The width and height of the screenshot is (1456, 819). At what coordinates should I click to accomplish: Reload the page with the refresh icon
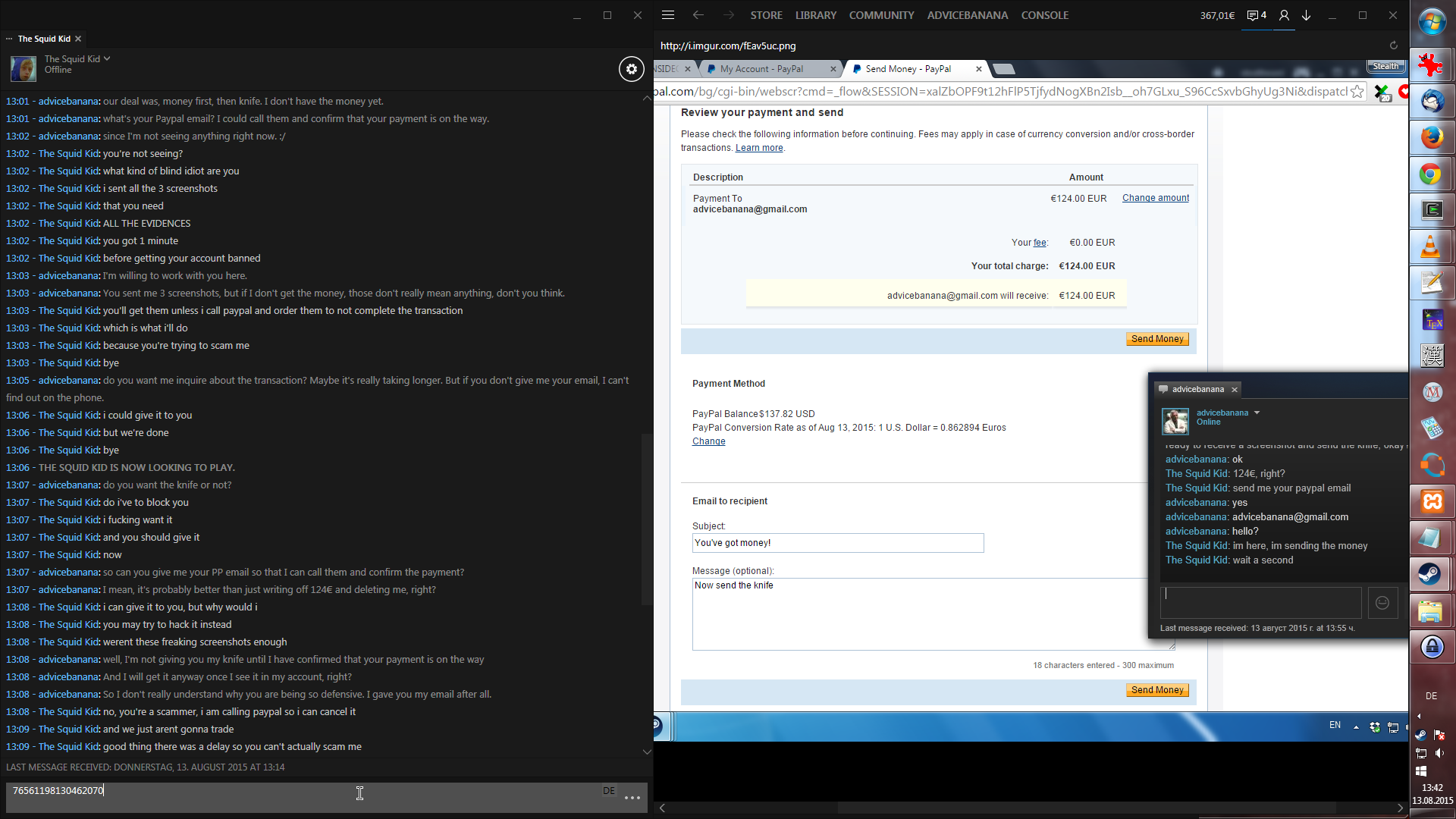(x=1393, y=45)
